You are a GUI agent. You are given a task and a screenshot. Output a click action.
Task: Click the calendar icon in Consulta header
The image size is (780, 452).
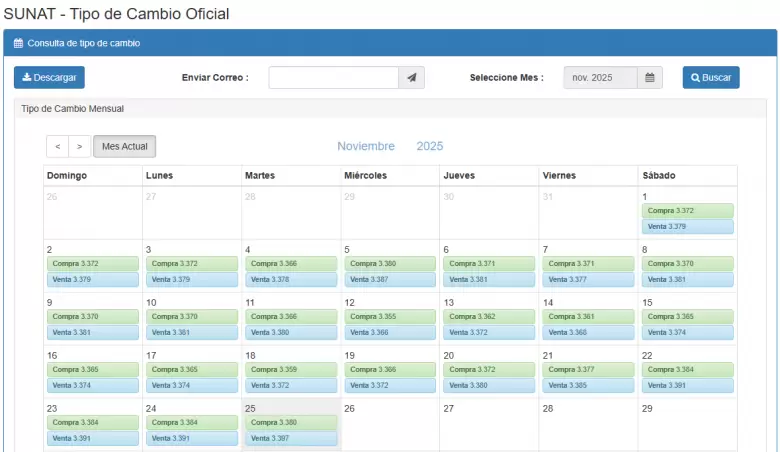(x=18, y=44)
